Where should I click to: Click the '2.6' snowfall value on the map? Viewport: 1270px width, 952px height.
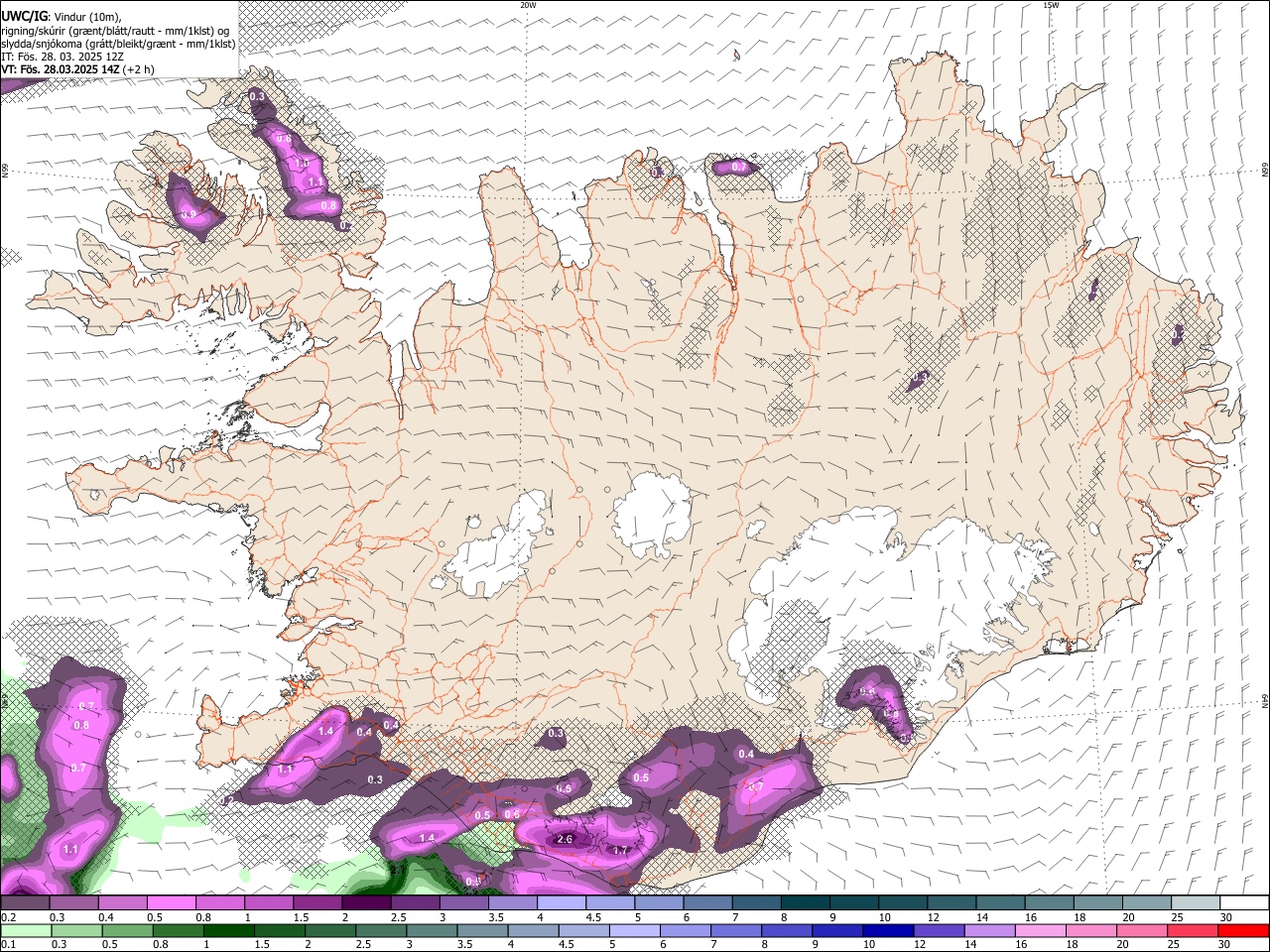(566, 839)
